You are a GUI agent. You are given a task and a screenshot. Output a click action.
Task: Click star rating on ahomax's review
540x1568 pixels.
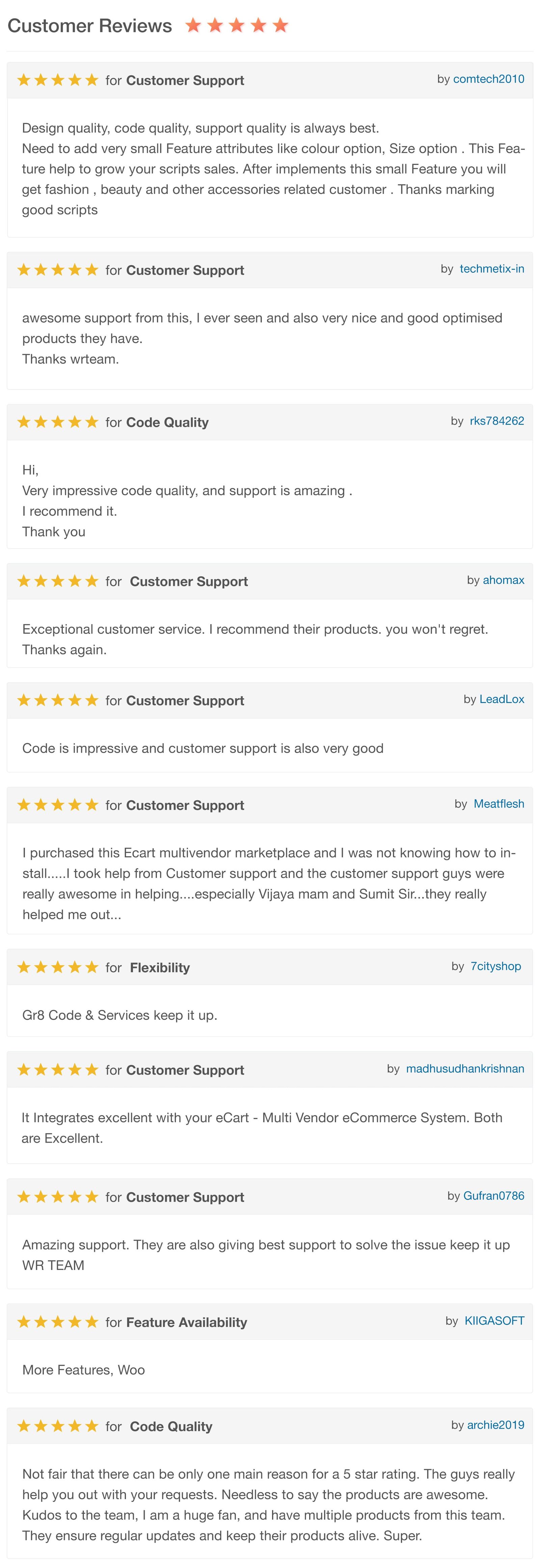58,581
